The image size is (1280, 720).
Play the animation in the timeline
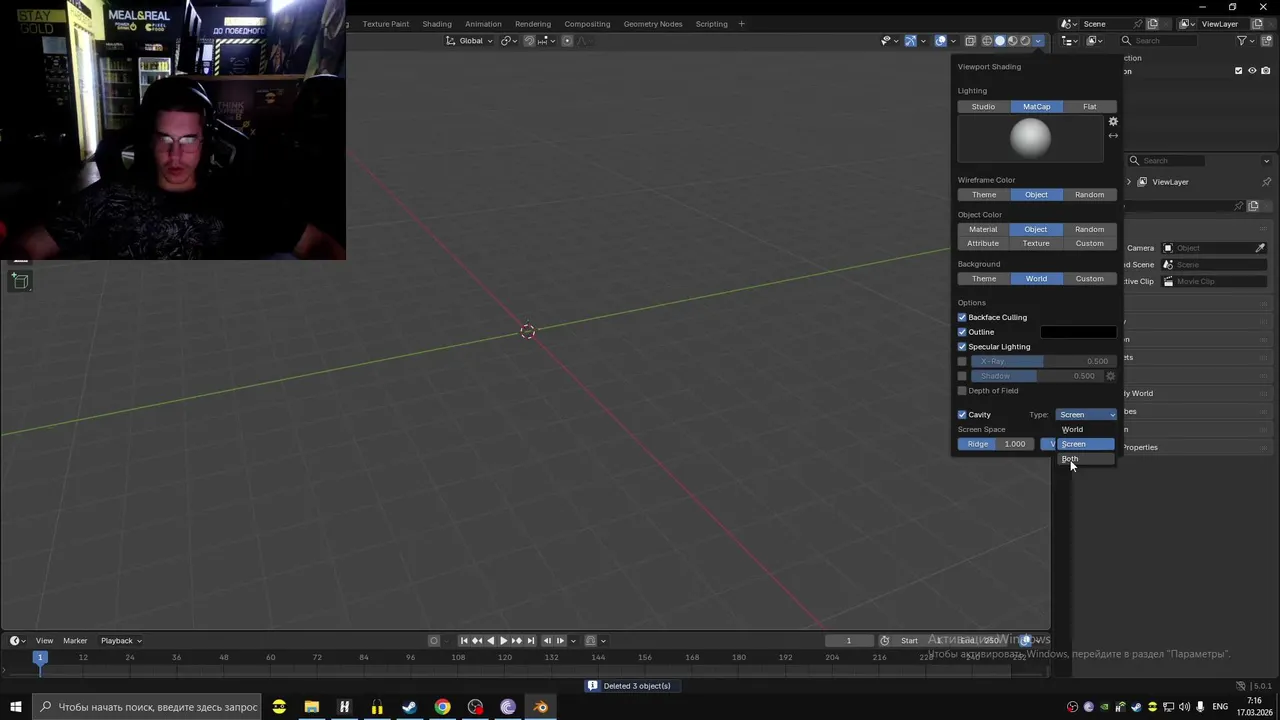point(503,641)
